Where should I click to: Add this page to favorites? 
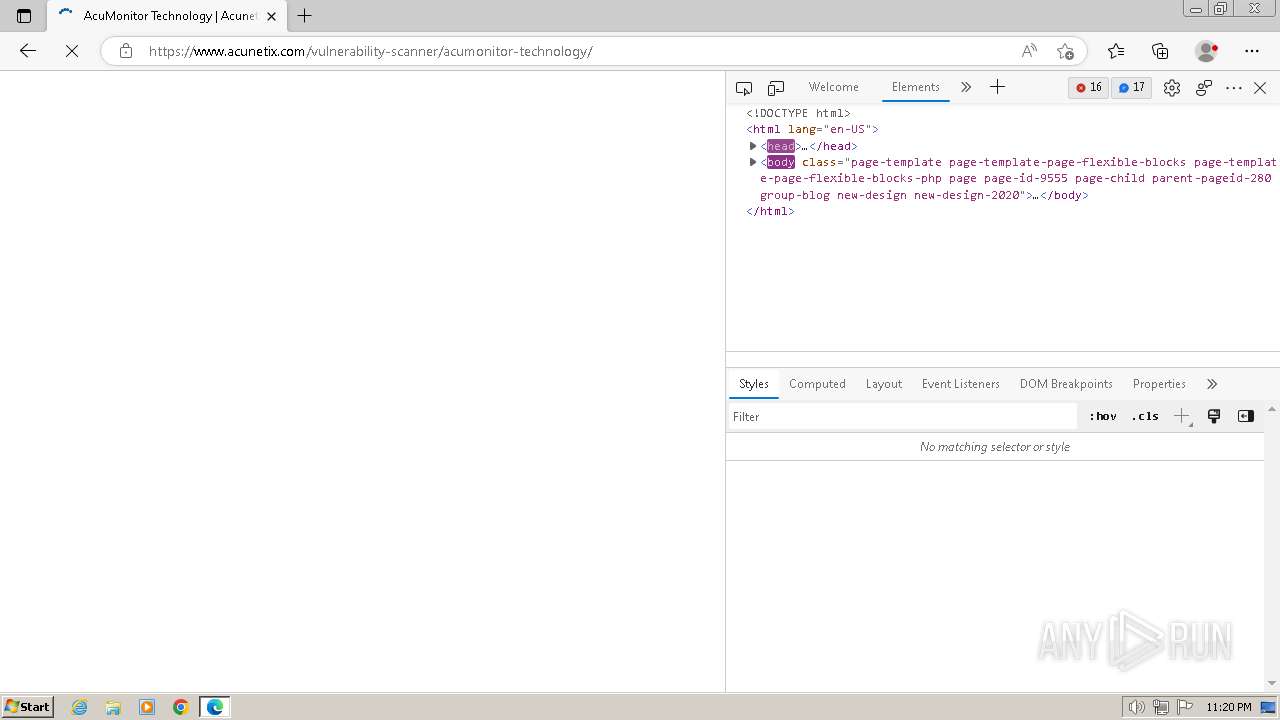tap(1065, 51)
